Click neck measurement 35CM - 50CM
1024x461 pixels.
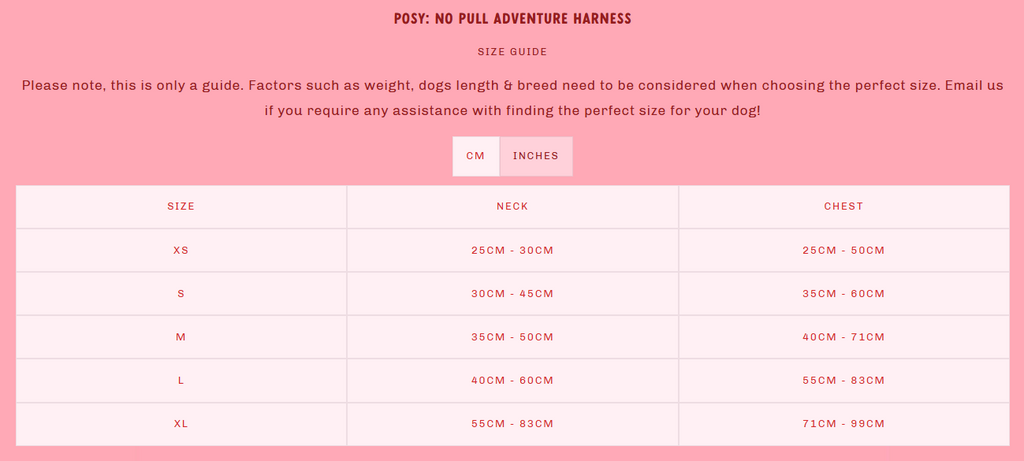[x=513, y=337]
